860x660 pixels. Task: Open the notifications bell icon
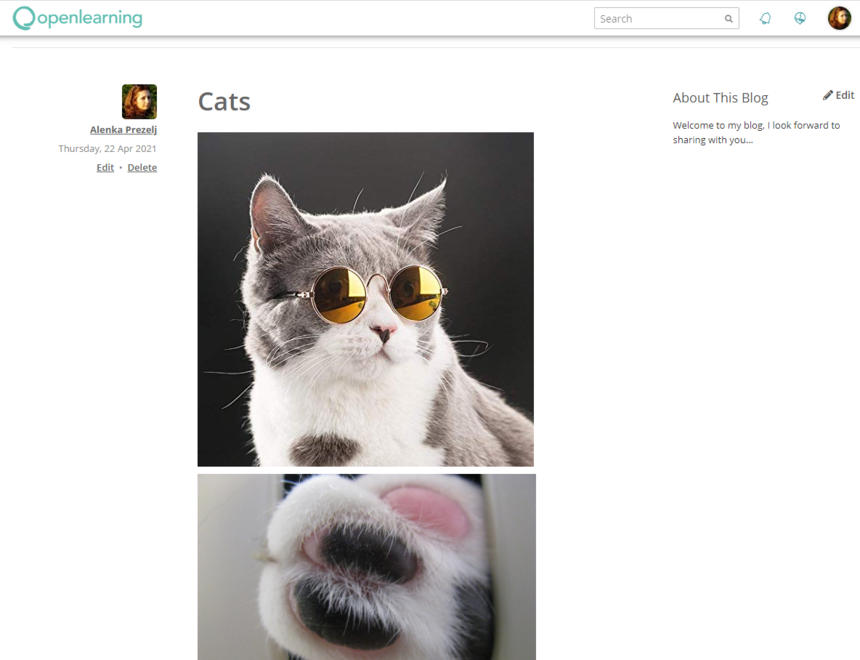pos(765,19)
